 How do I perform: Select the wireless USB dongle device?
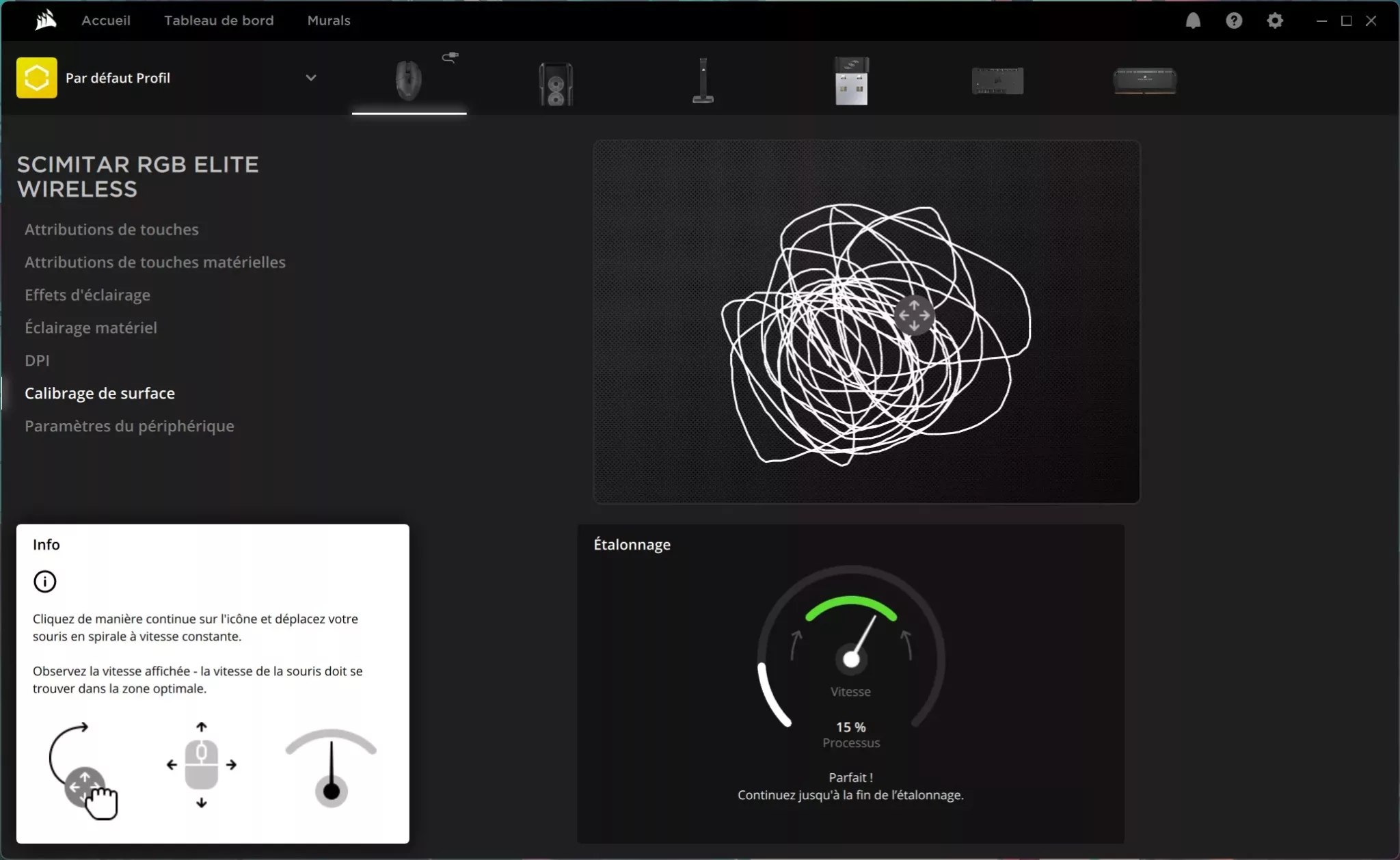[851, 81]
